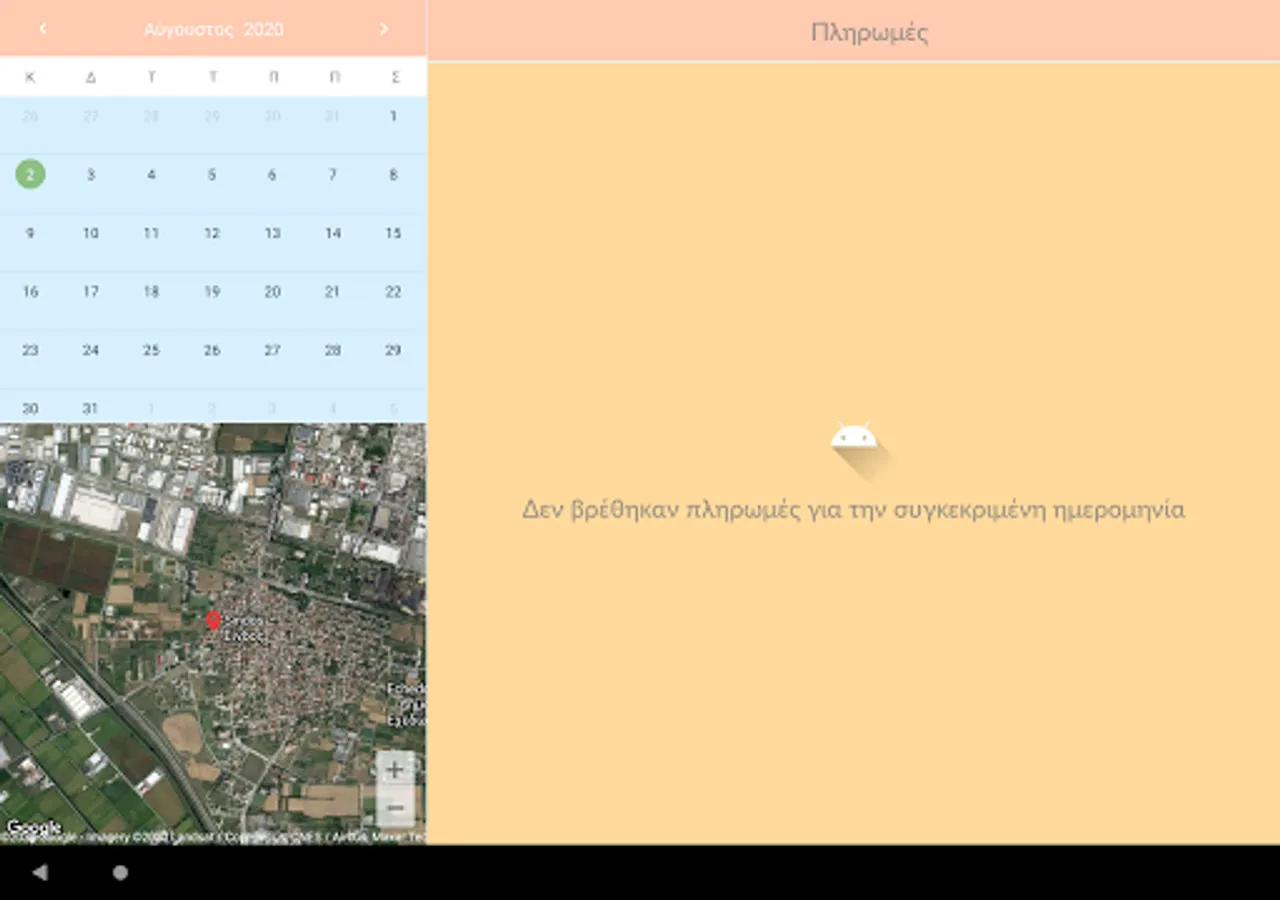
Task: Select date 23 in the calendar
Action: pos(30,350)
